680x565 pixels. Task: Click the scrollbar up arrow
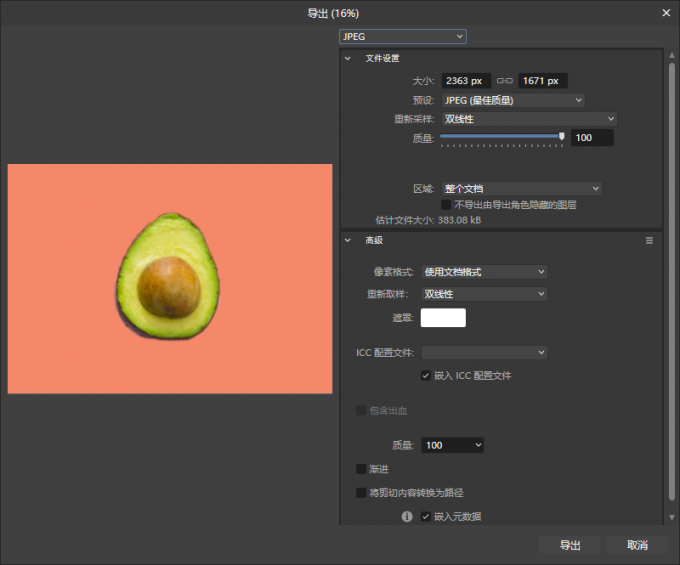pos(672,55)
